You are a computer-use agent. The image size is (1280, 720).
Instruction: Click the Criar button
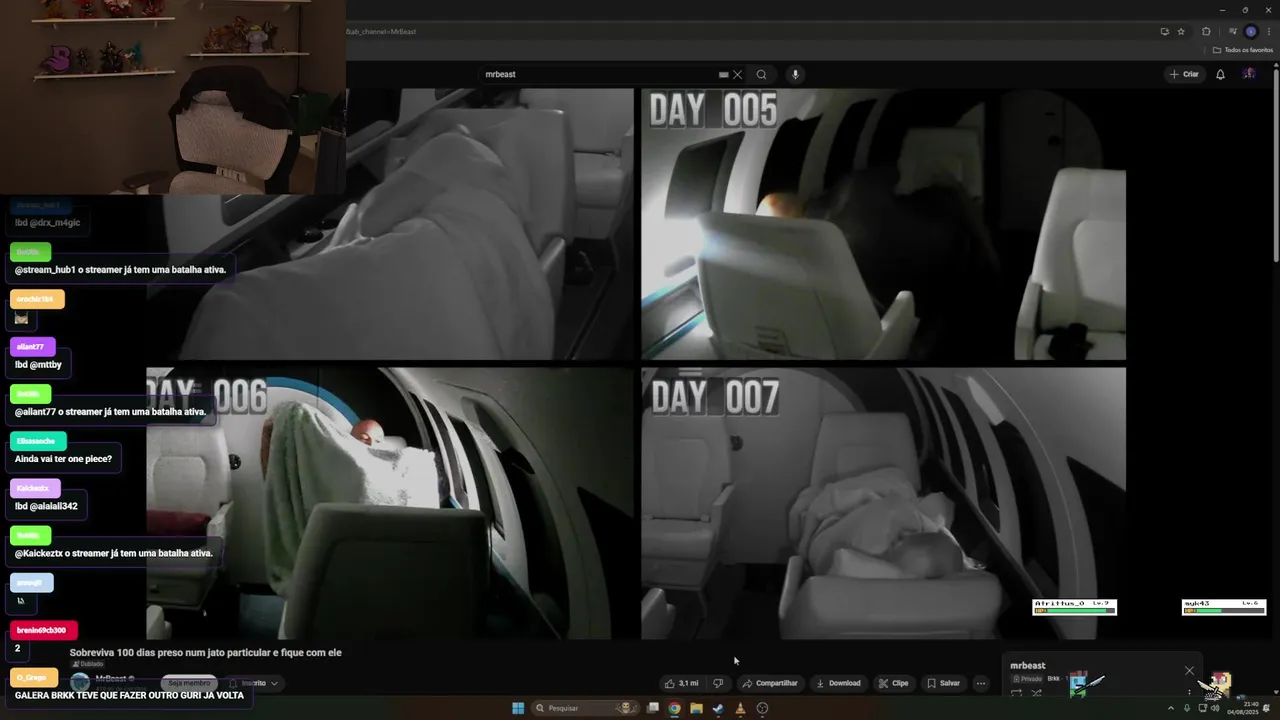click(1184, 74)
